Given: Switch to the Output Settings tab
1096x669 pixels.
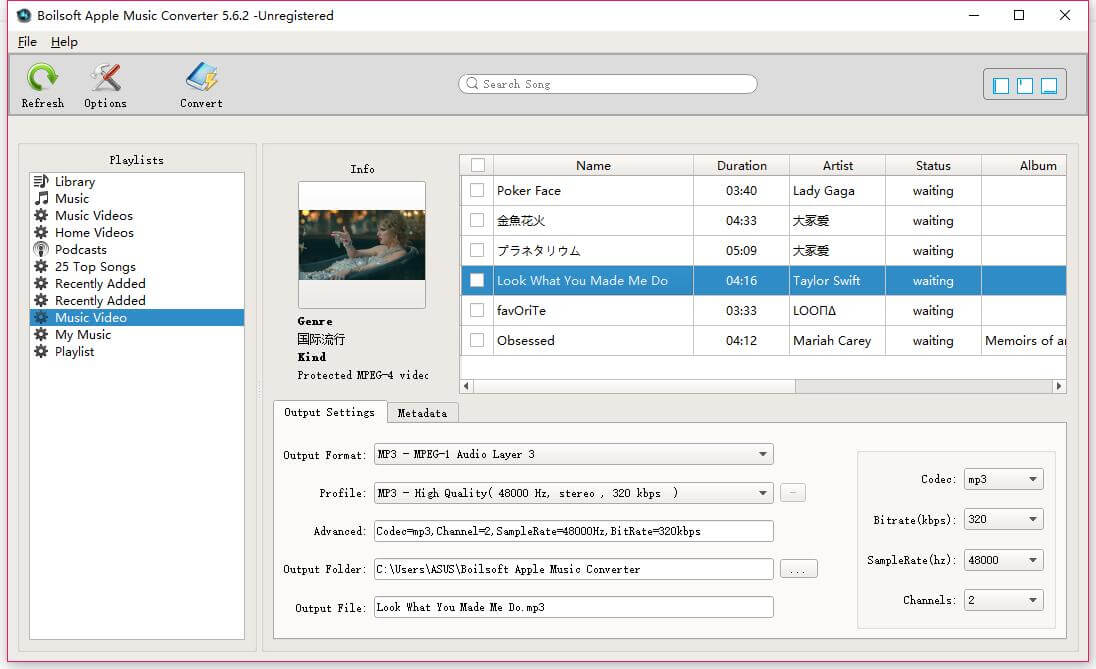Looking at the screenshot, I should pyautogui.click(x=329, y=412).
